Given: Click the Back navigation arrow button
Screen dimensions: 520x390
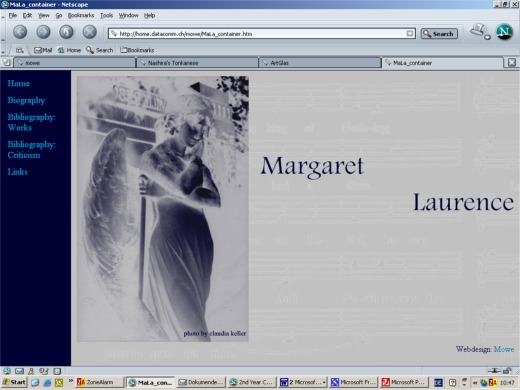Looking at the screenshot, I should click(20, 32).
